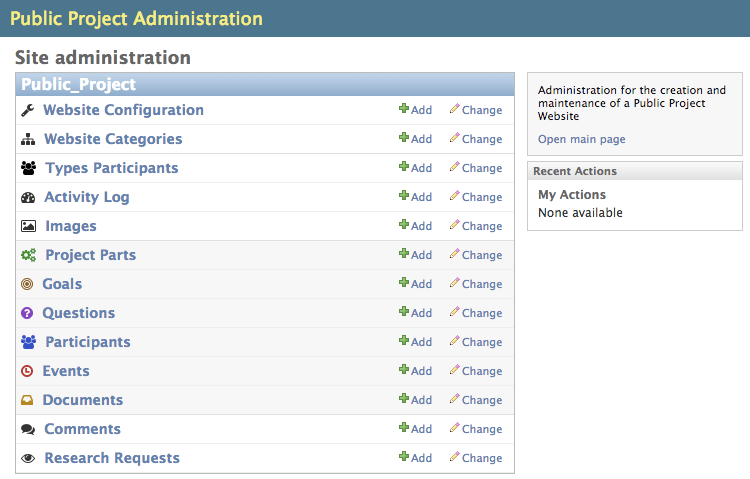Click the purple question mark icon

[27, 313]
